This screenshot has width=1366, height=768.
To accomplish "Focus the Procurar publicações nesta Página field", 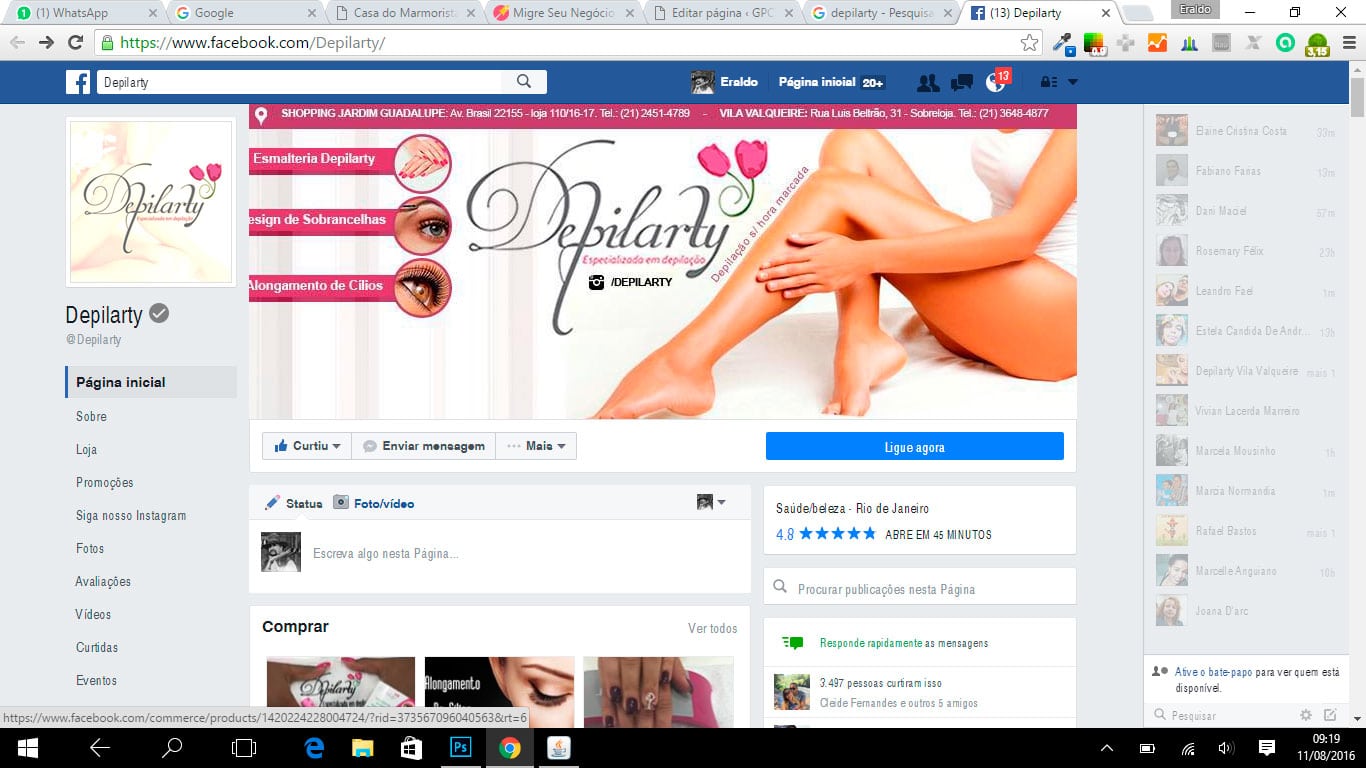I will 920,589.
